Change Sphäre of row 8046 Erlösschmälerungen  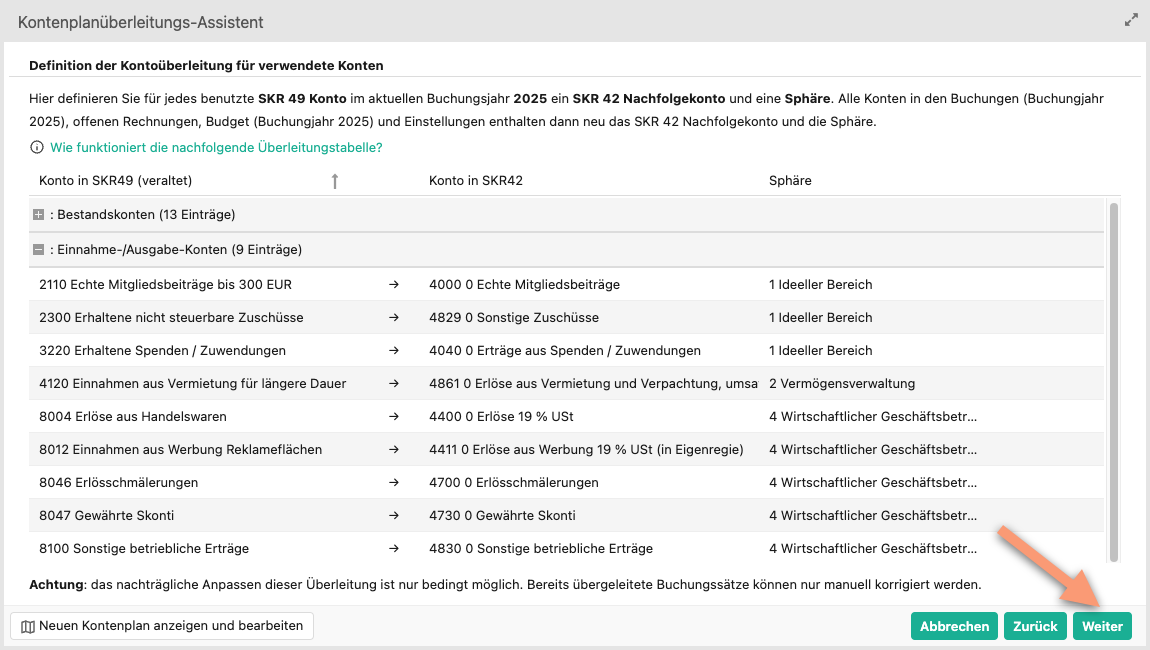873,483
